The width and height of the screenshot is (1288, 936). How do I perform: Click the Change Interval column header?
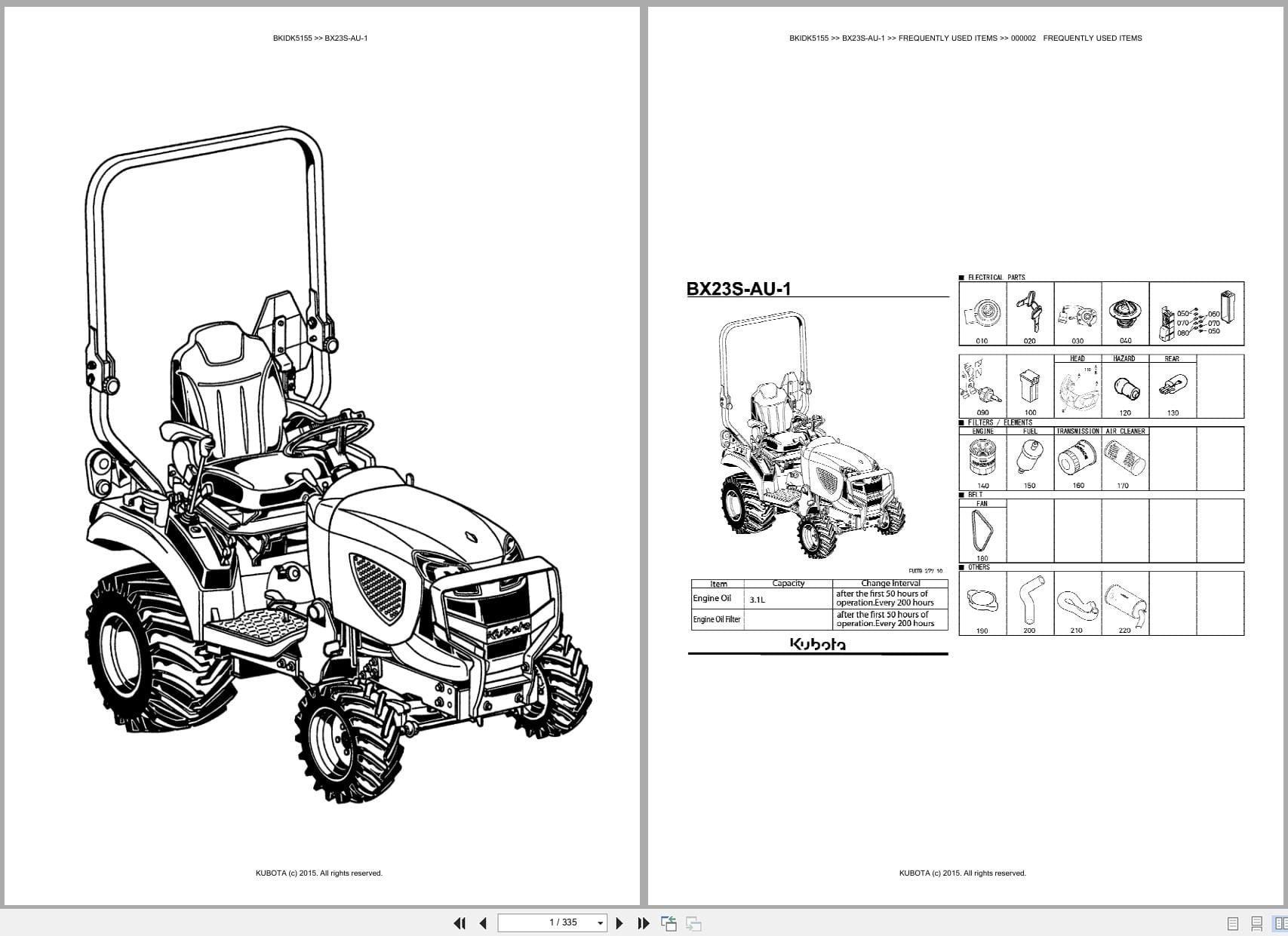pyautogui.click(x=890, y=583)
